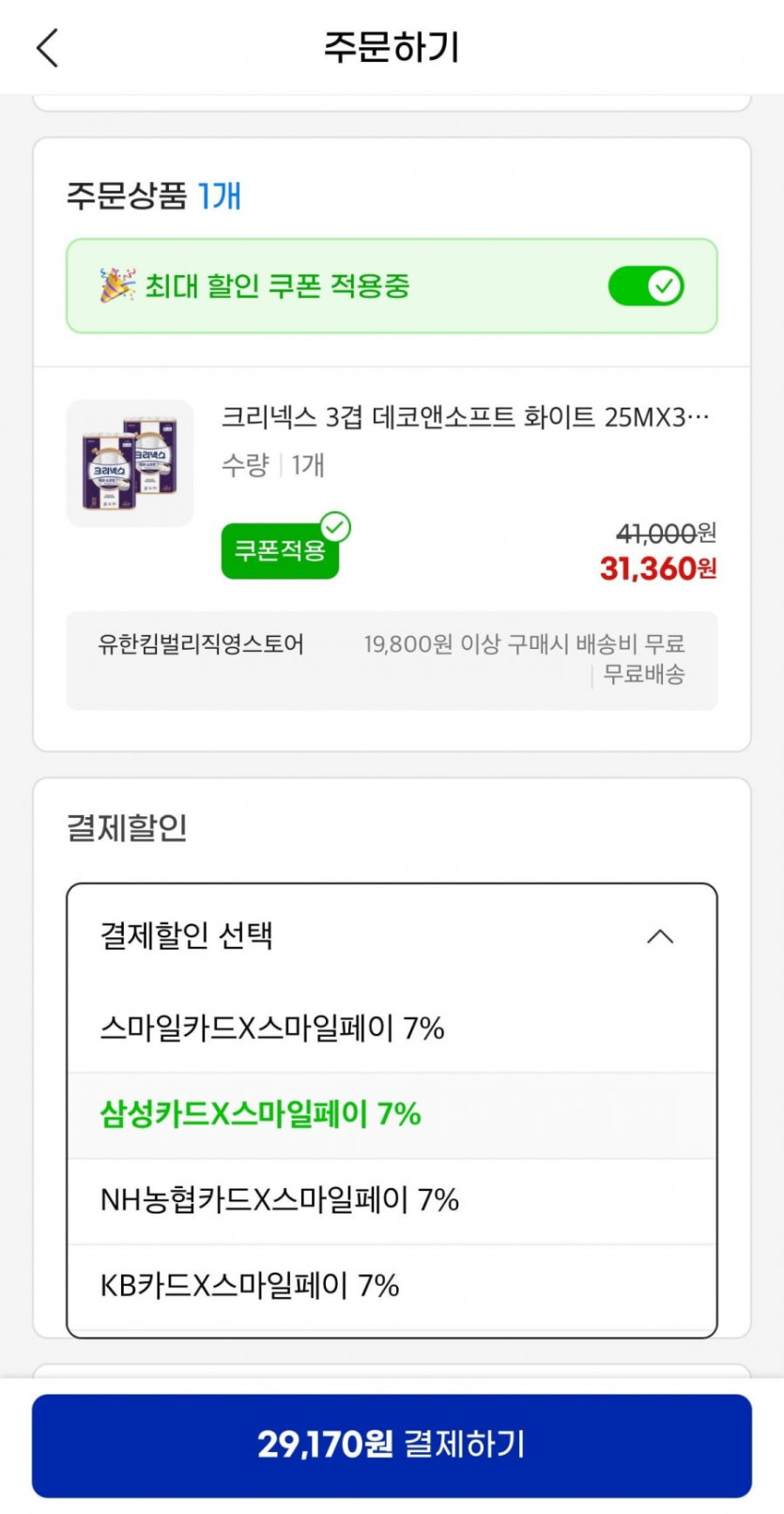Tap the 주문상품 1개 section header
This screenshot has height=1514, width=784.
click(153, 195)
